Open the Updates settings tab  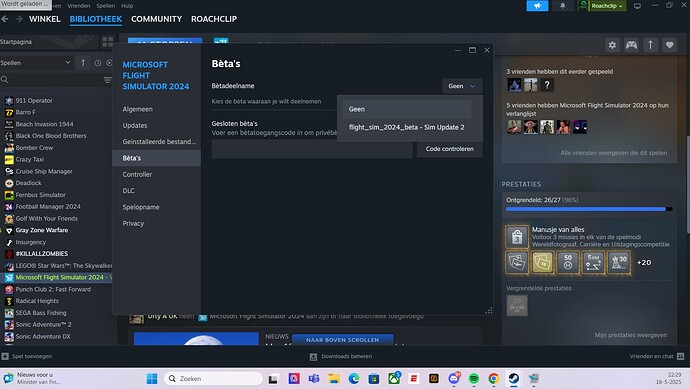(135, 125)
